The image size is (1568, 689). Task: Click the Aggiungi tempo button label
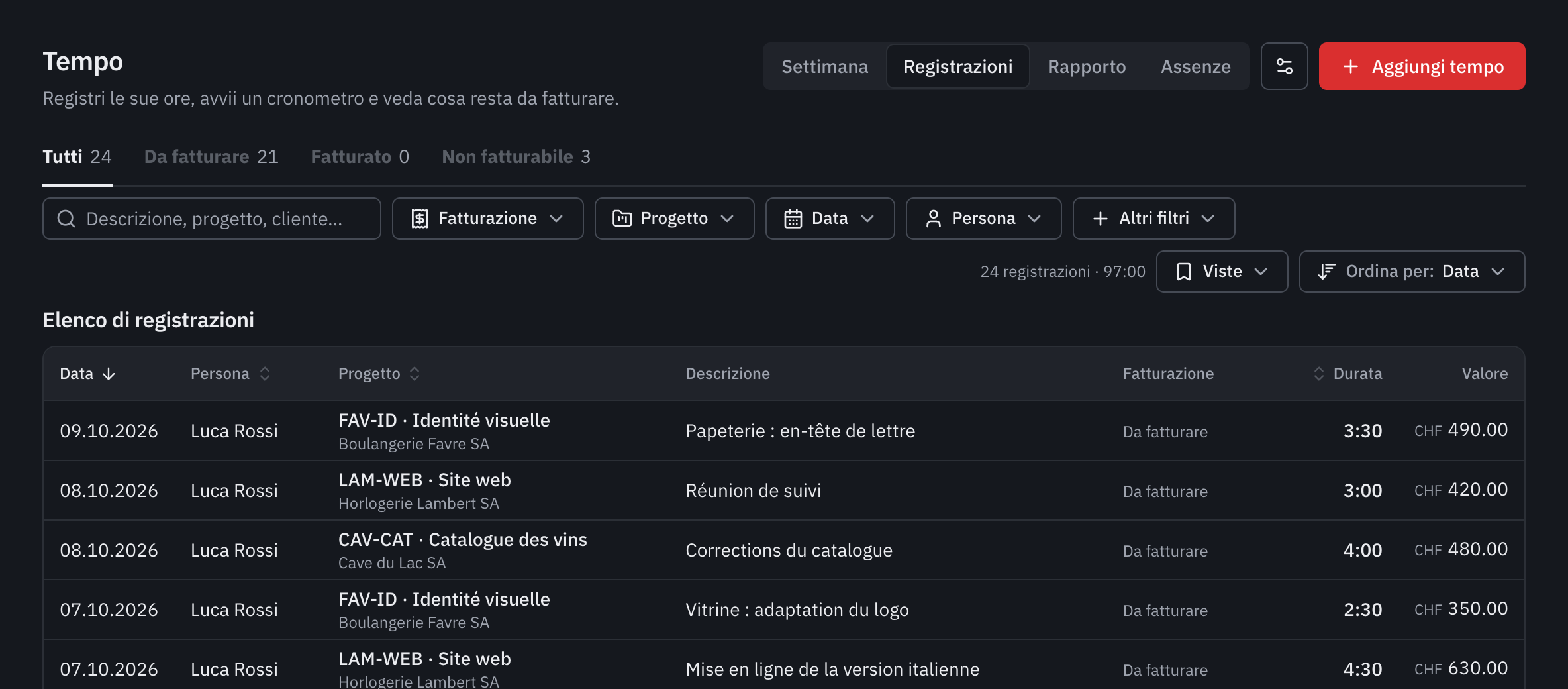click(1438, 66)
